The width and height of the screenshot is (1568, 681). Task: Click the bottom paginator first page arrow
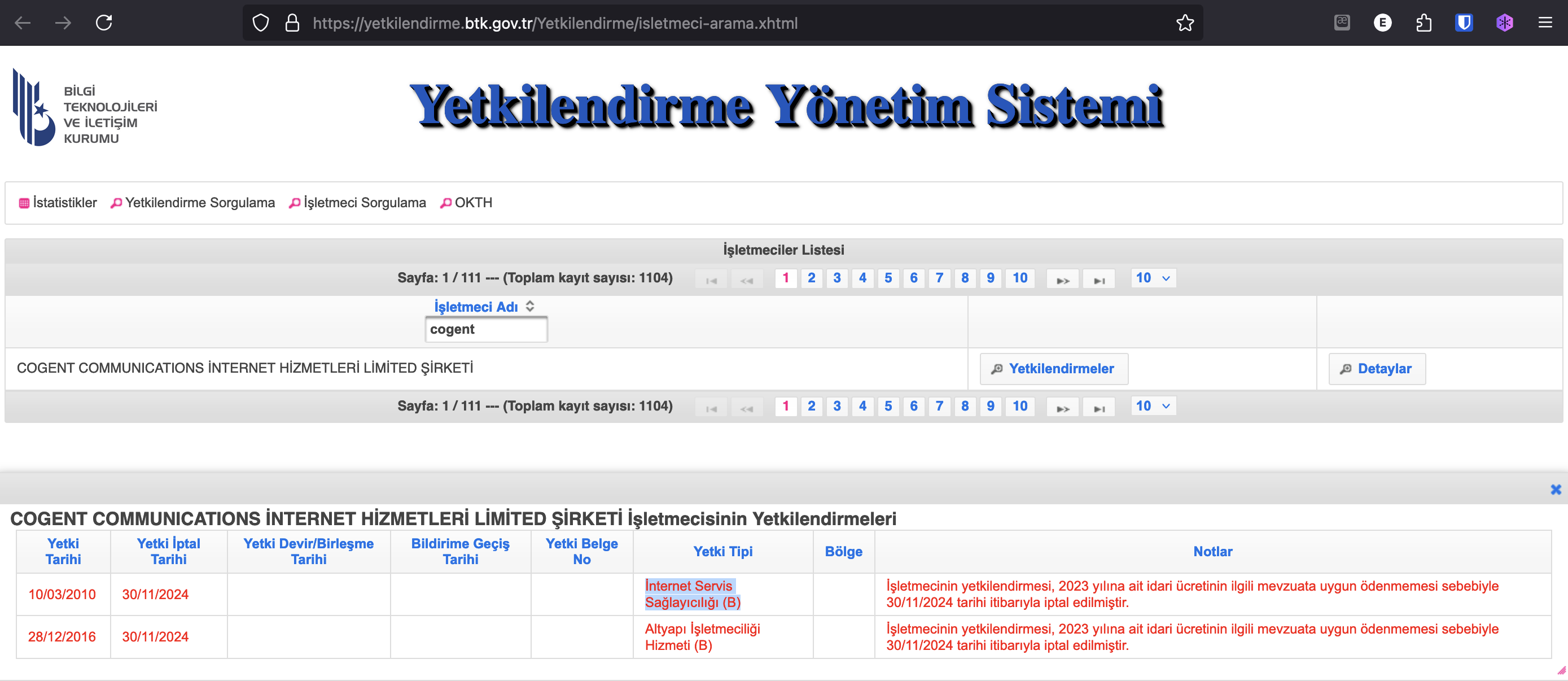point(711,407)
